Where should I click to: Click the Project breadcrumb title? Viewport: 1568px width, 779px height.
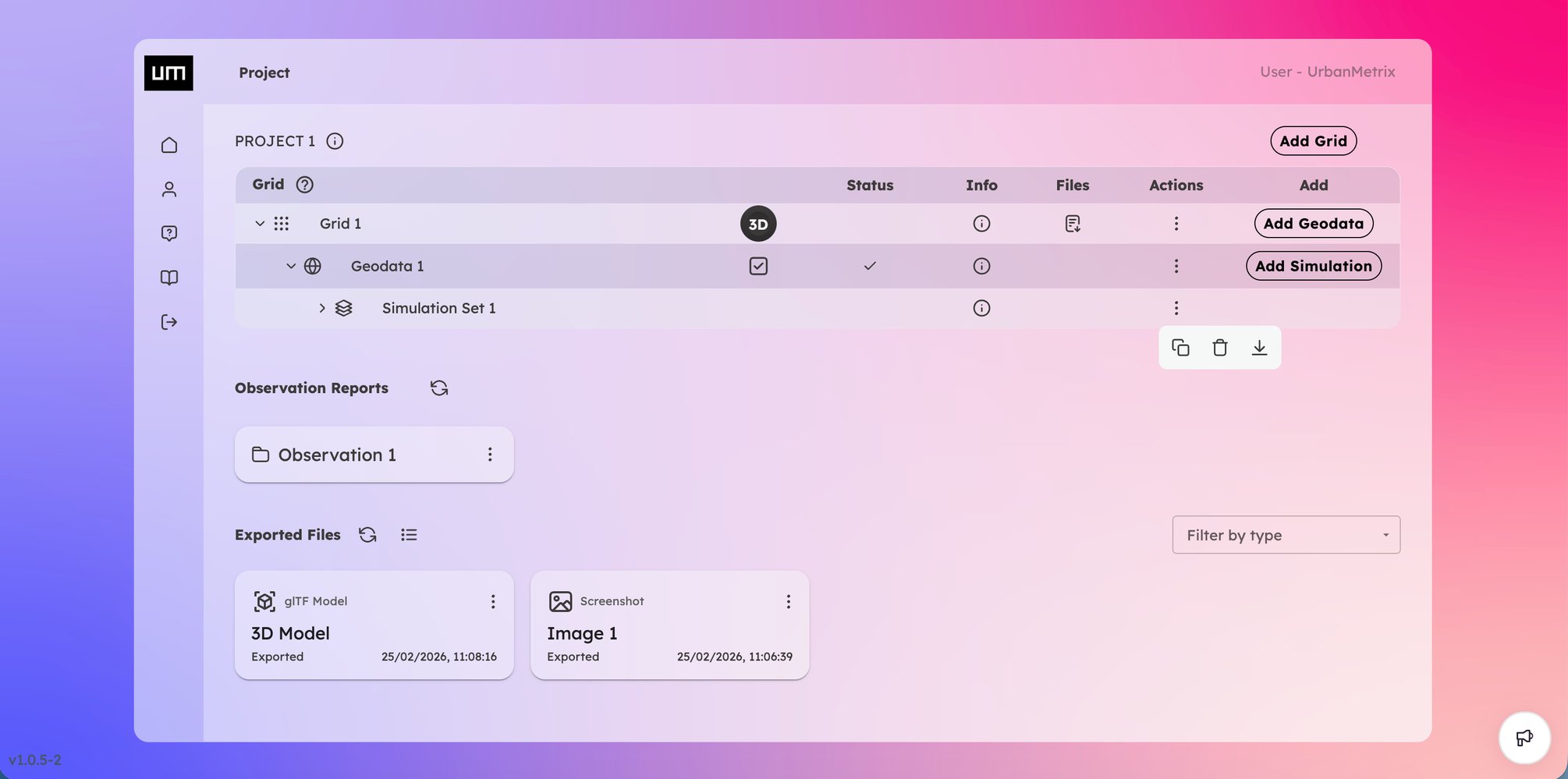click(x=264, y=73)
